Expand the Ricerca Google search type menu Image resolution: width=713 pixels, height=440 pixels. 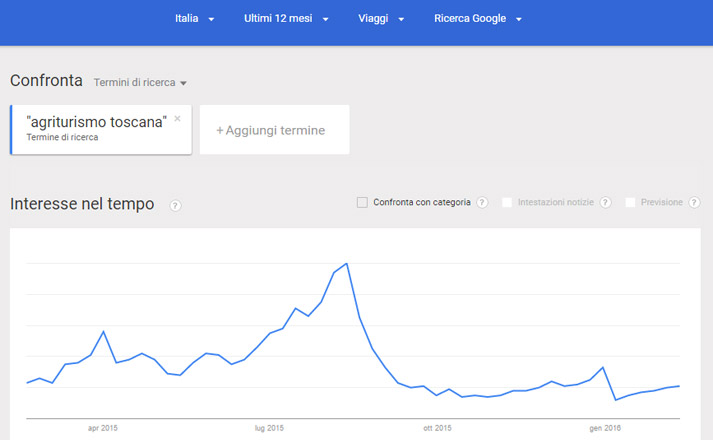point(478,19)
